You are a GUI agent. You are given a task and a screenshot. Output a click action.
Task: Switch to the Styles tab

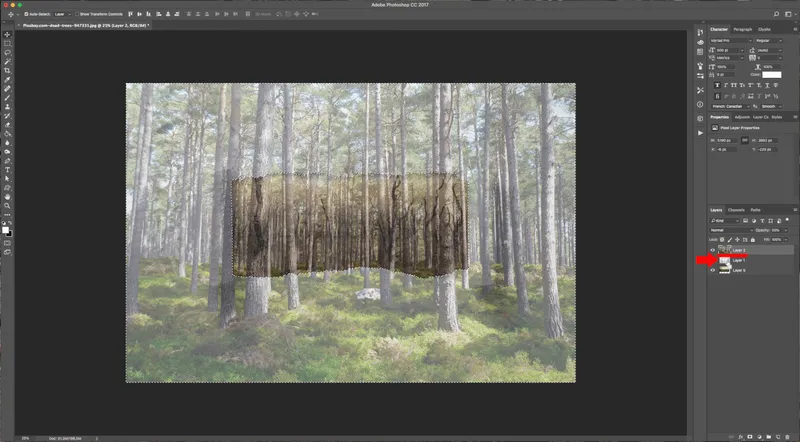[777, 117]
